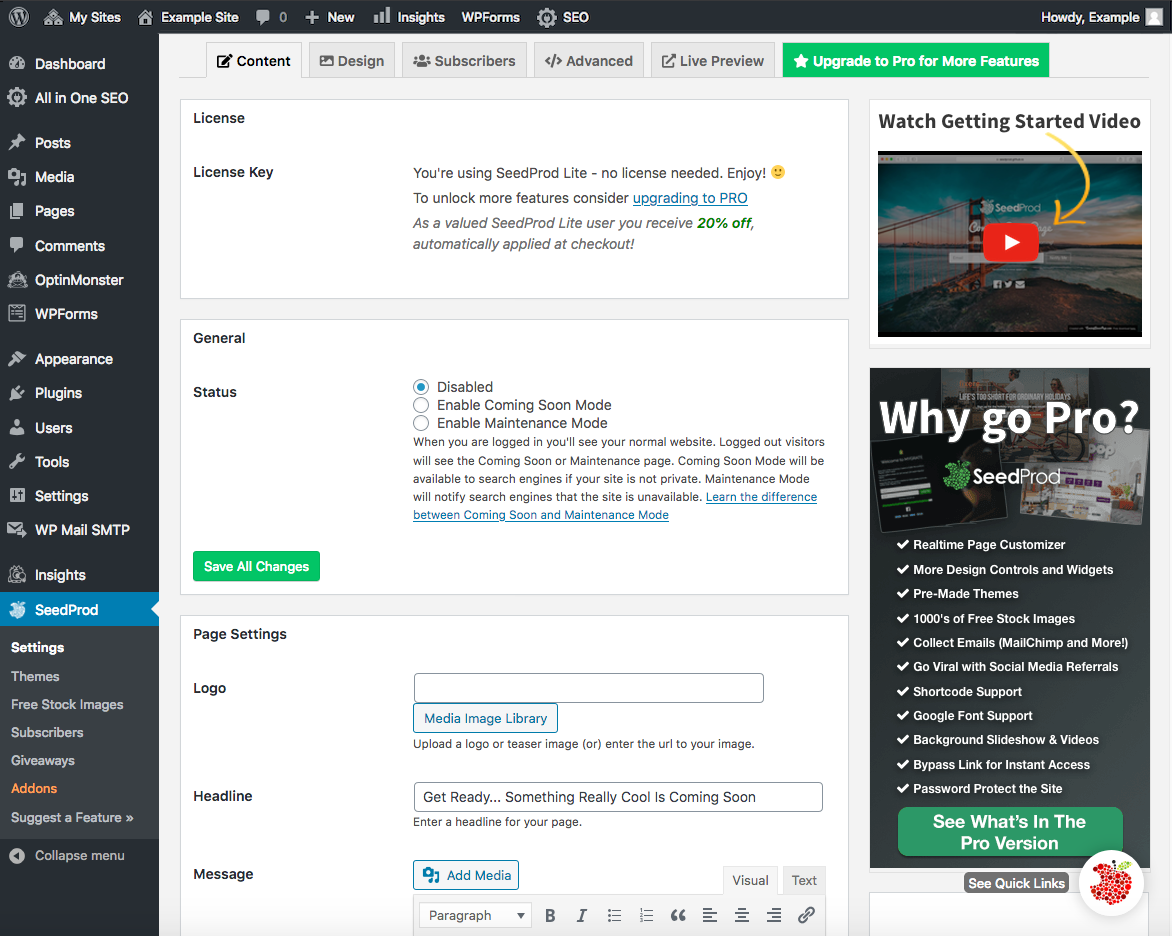Screen dimensions: 1172x936
Task: Play the Getting Started video
Action: tap(1011, 242)
